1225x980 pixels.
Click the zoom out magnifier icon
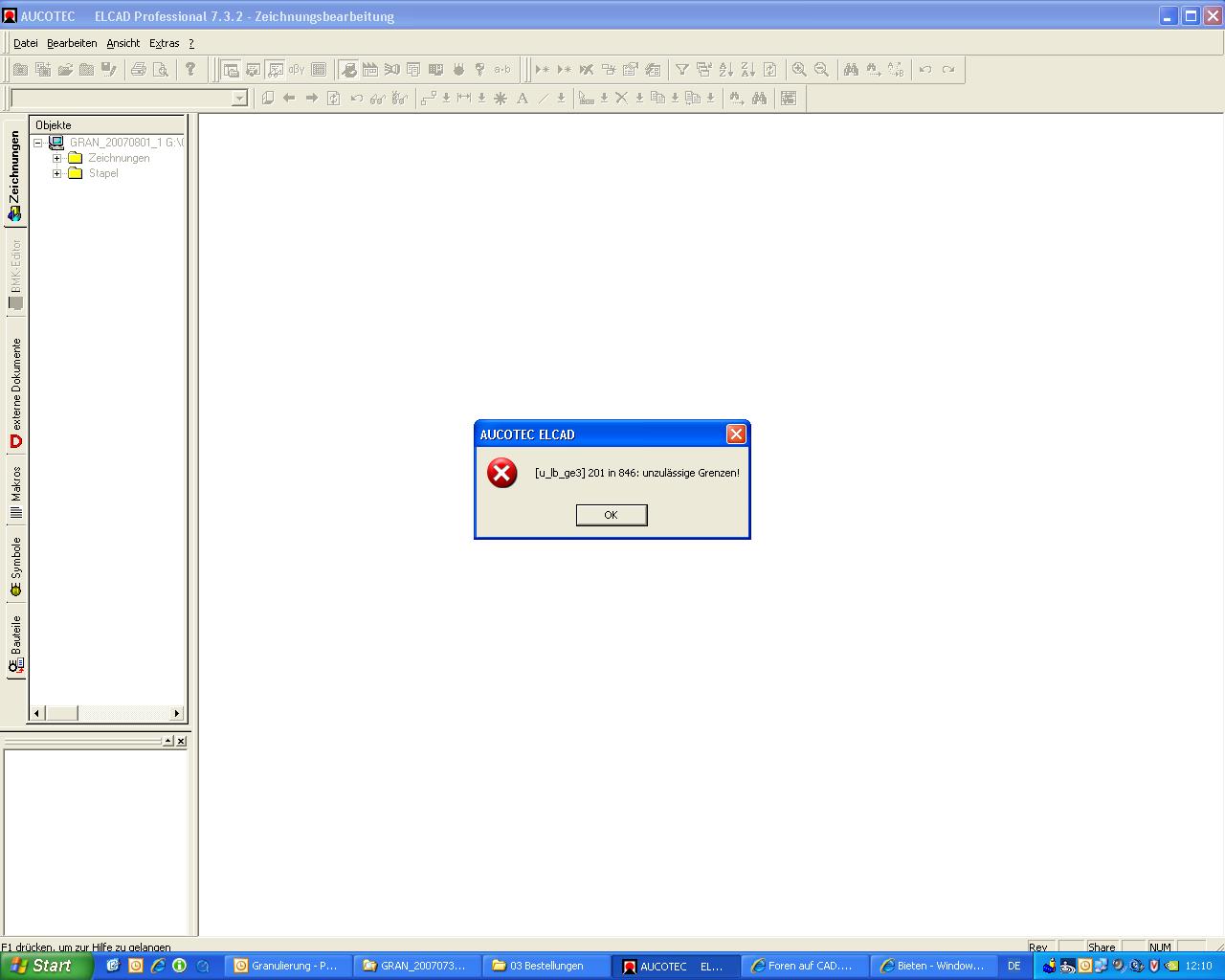pyautogui.click(x=821, y=70)
